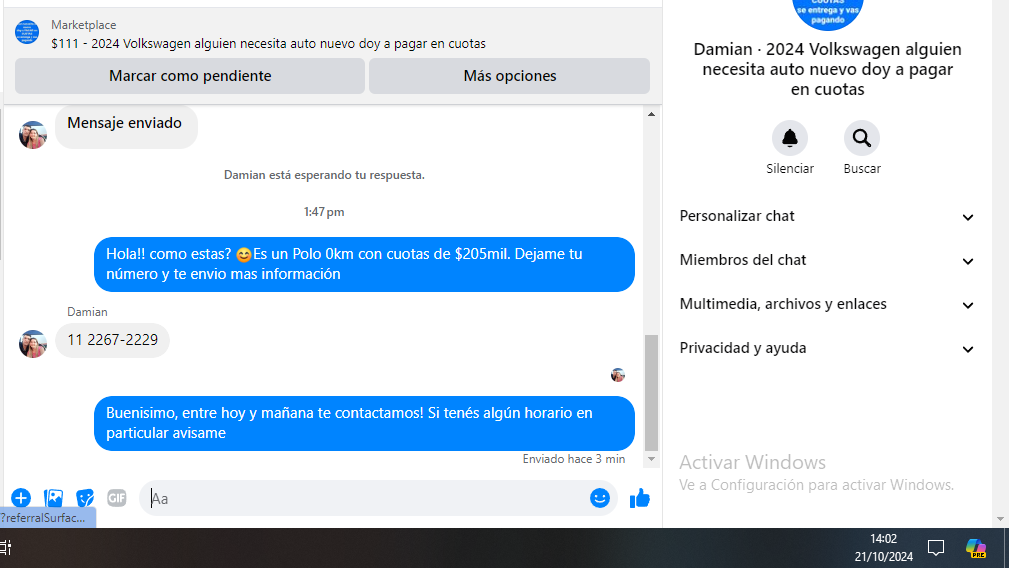Click Enviado hace 3 min status
The width and height of the screenshot is (1009, 568).
coord(573,459)
